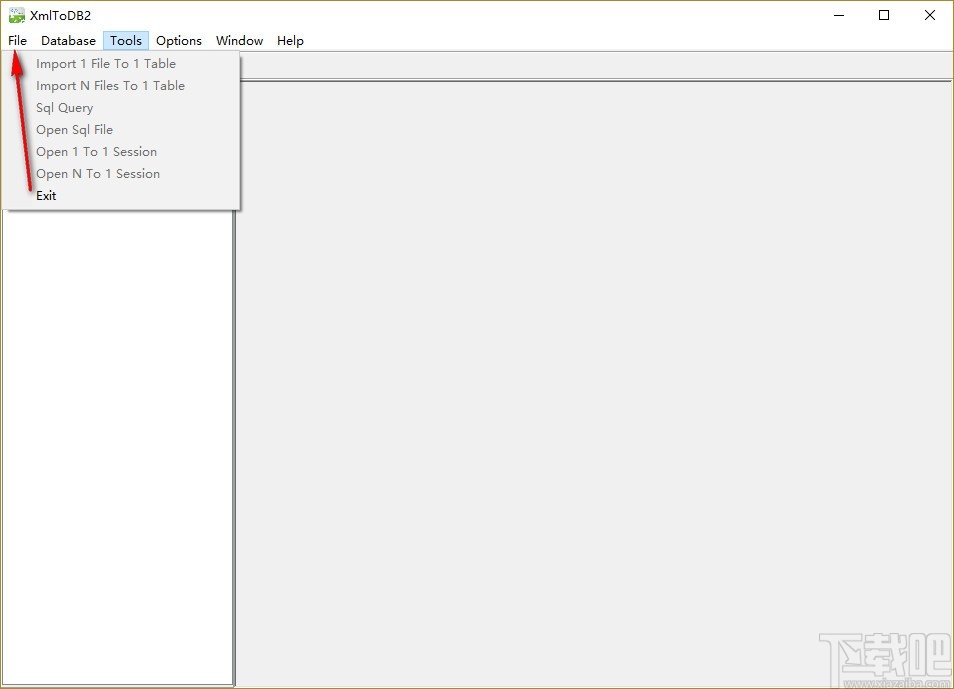Open the File menu
The image size is (954, 689).
click(16, 40)
